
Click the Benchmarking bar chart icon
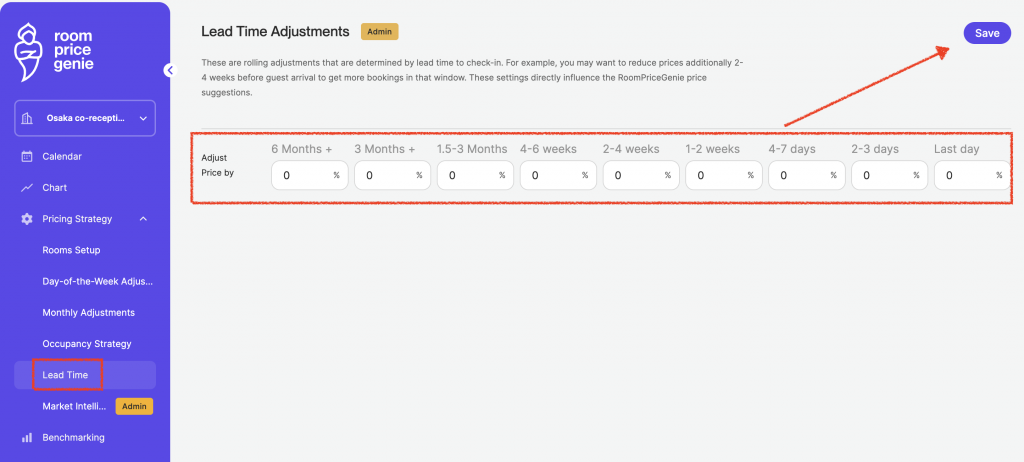[x=27, y=437]
